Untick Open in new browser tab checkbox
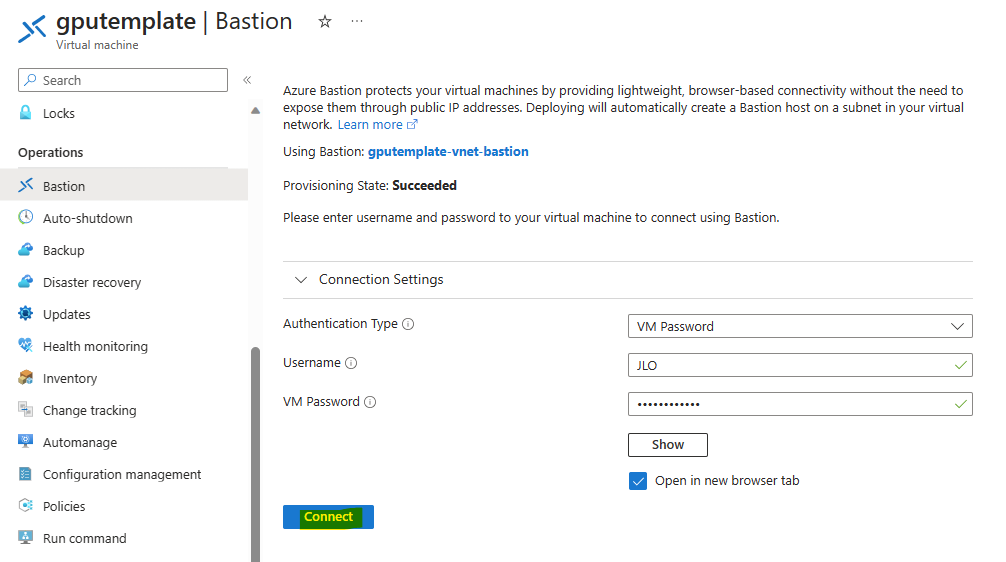1006x562 pixels. (x=638, y=481)
